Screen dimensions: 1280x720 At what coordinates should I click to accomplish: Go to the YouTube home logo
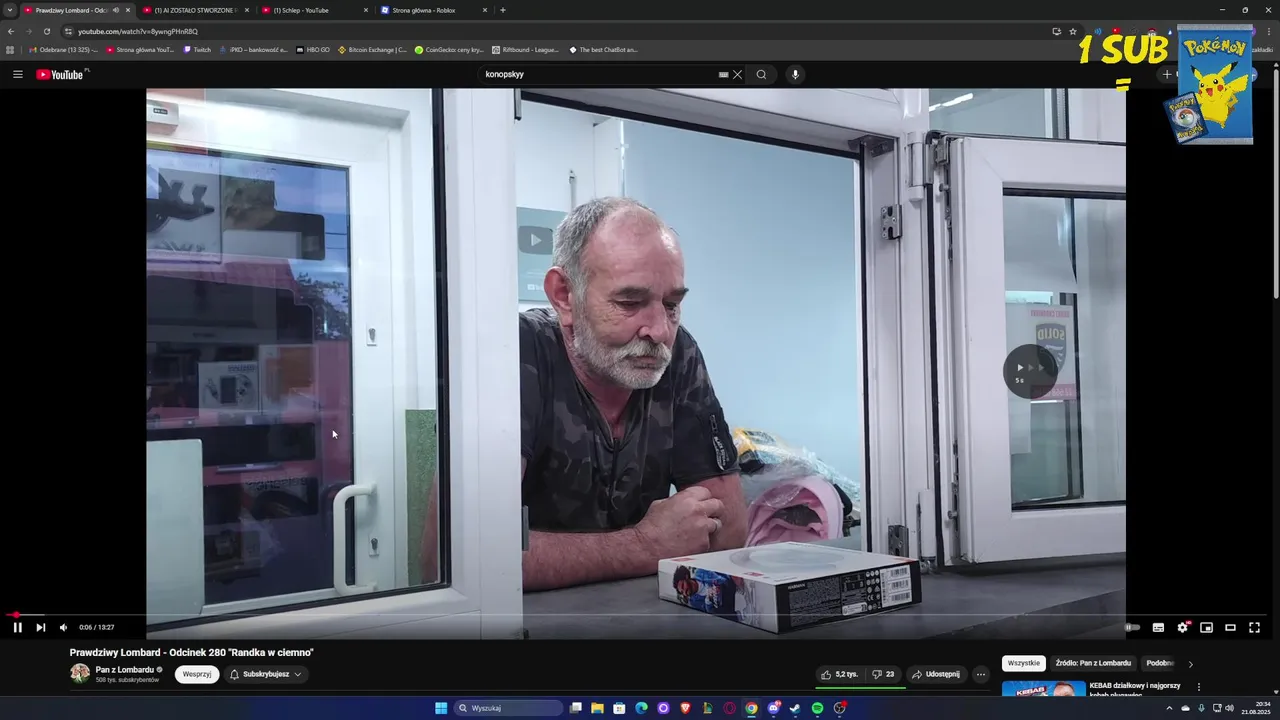62,74
